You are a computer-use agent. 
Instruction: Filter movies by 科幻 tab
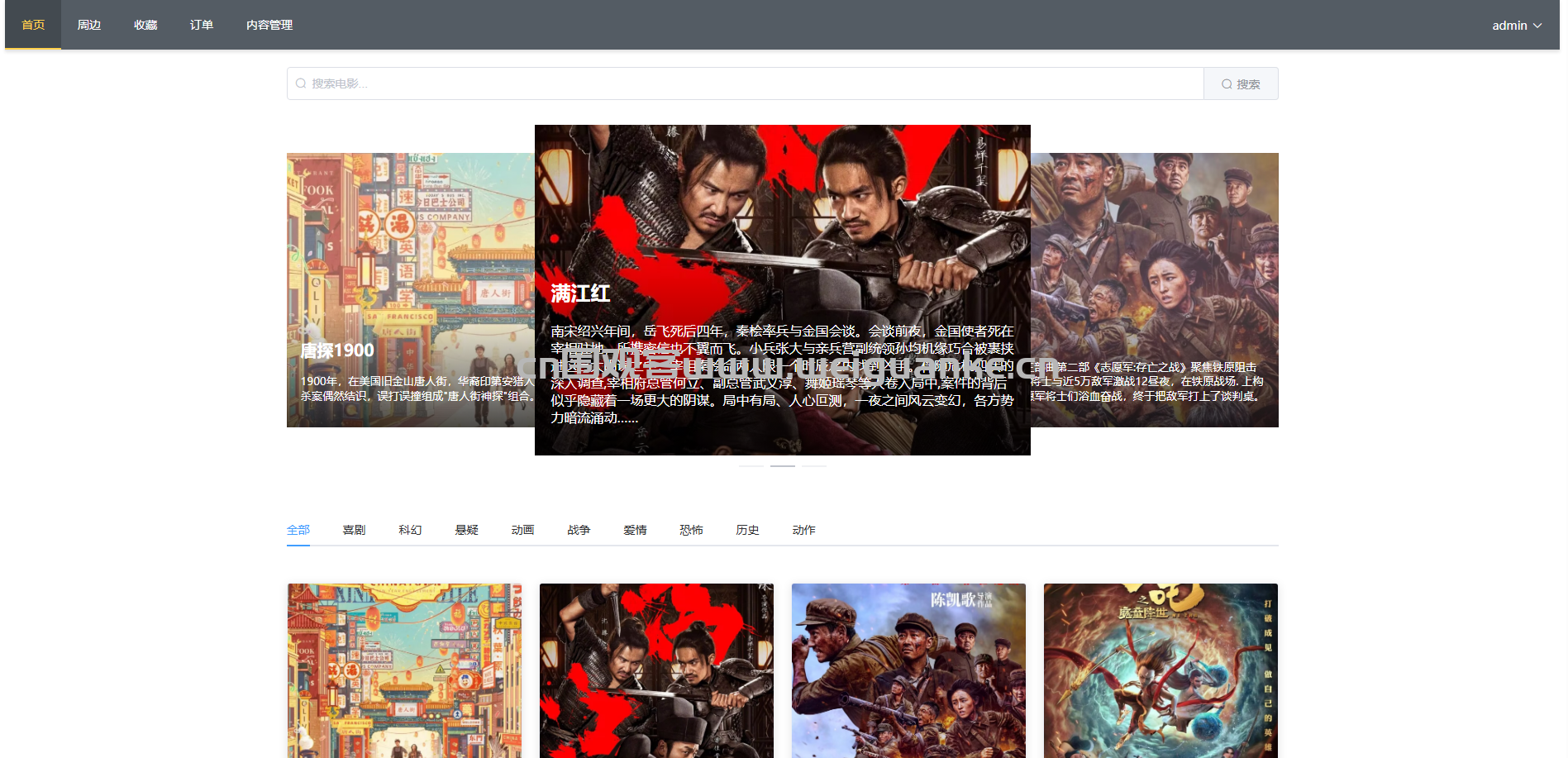(x=411, y=530)
